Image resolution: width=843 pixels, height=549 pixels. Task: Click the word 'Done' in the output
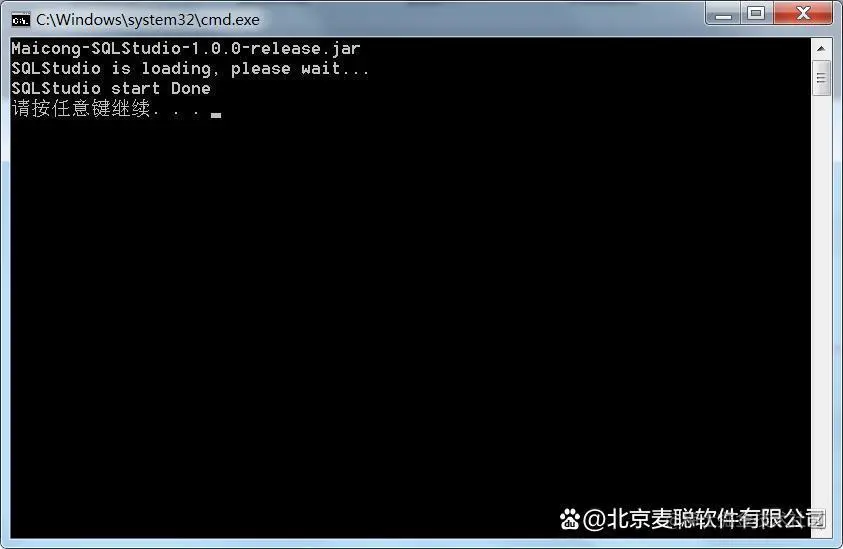click(191, 88)
